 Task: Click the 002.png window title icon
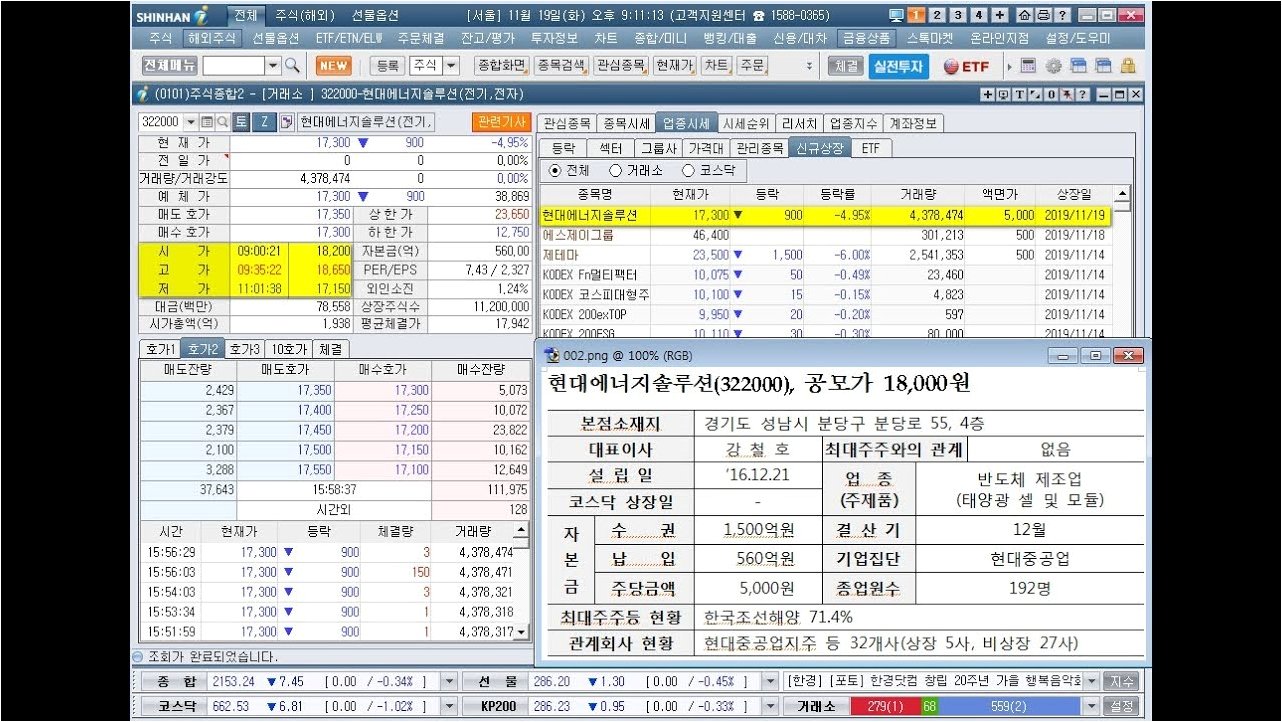click(x=551, y=355)
